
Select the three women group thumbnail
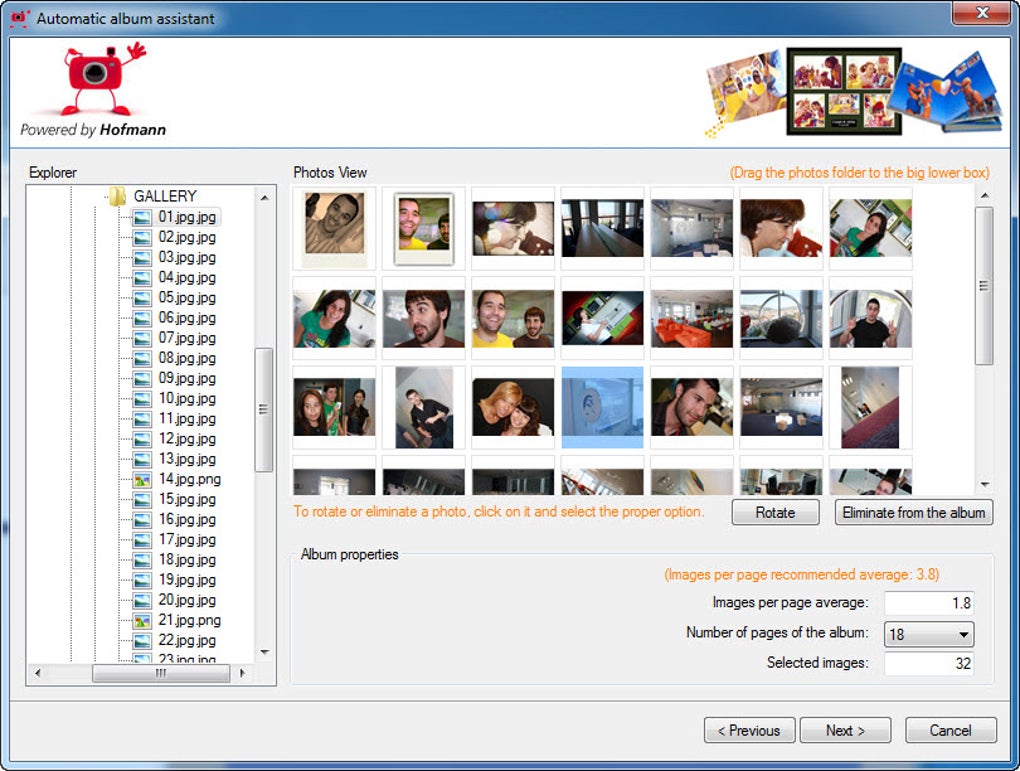334,408
